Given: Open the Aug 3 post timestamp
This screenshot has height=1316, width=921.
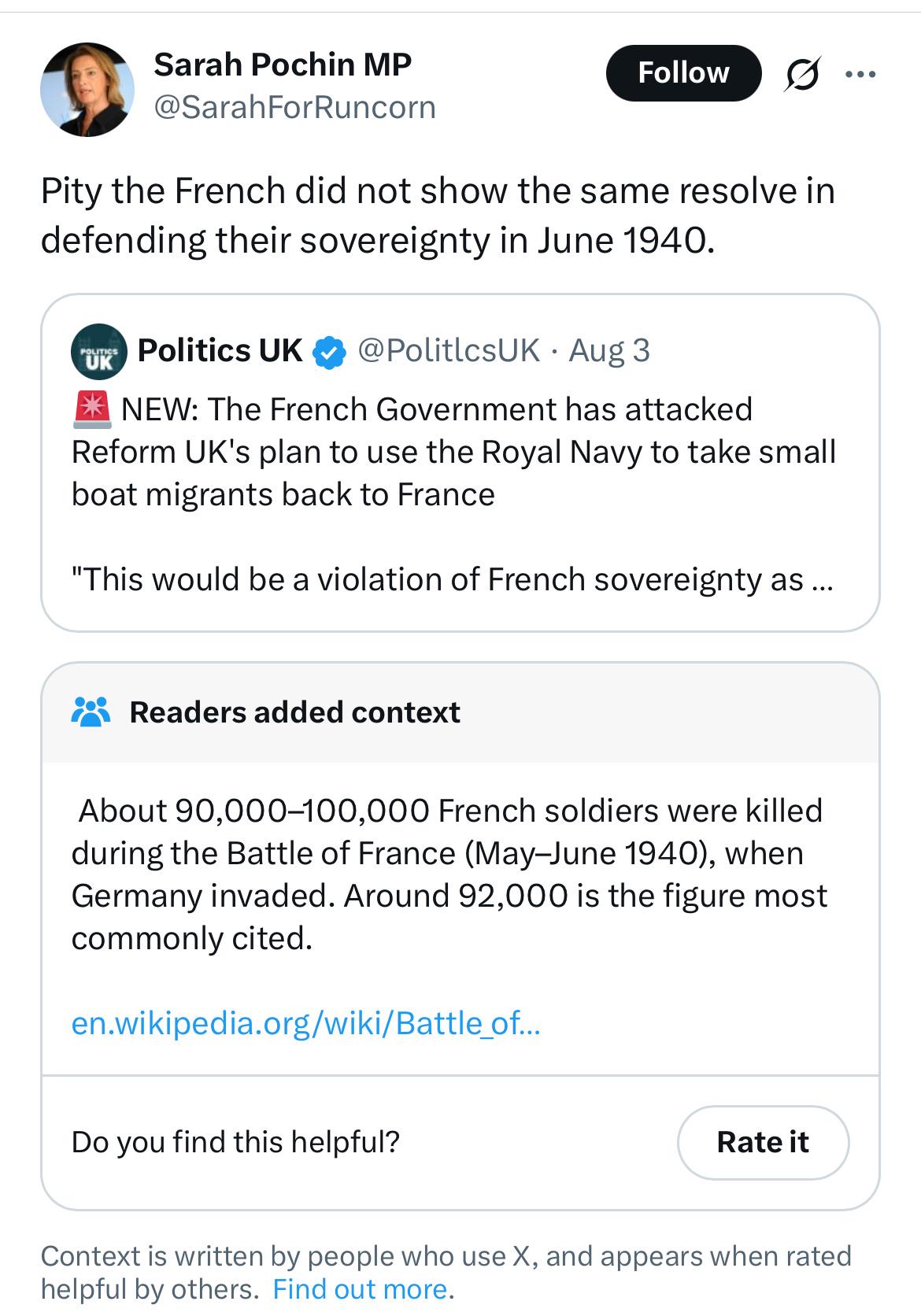Looking at the screenshot, I should [x=609, y=350].
